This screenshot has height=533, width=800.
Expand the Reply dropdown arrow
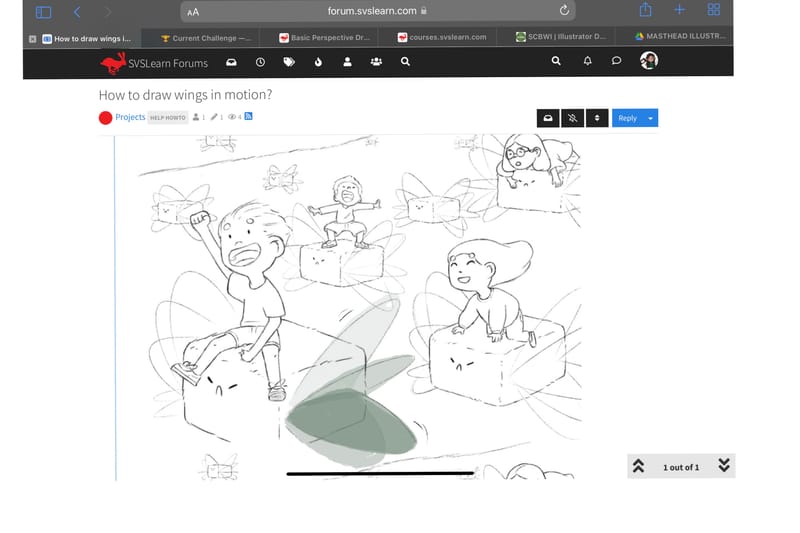(651, 118)
